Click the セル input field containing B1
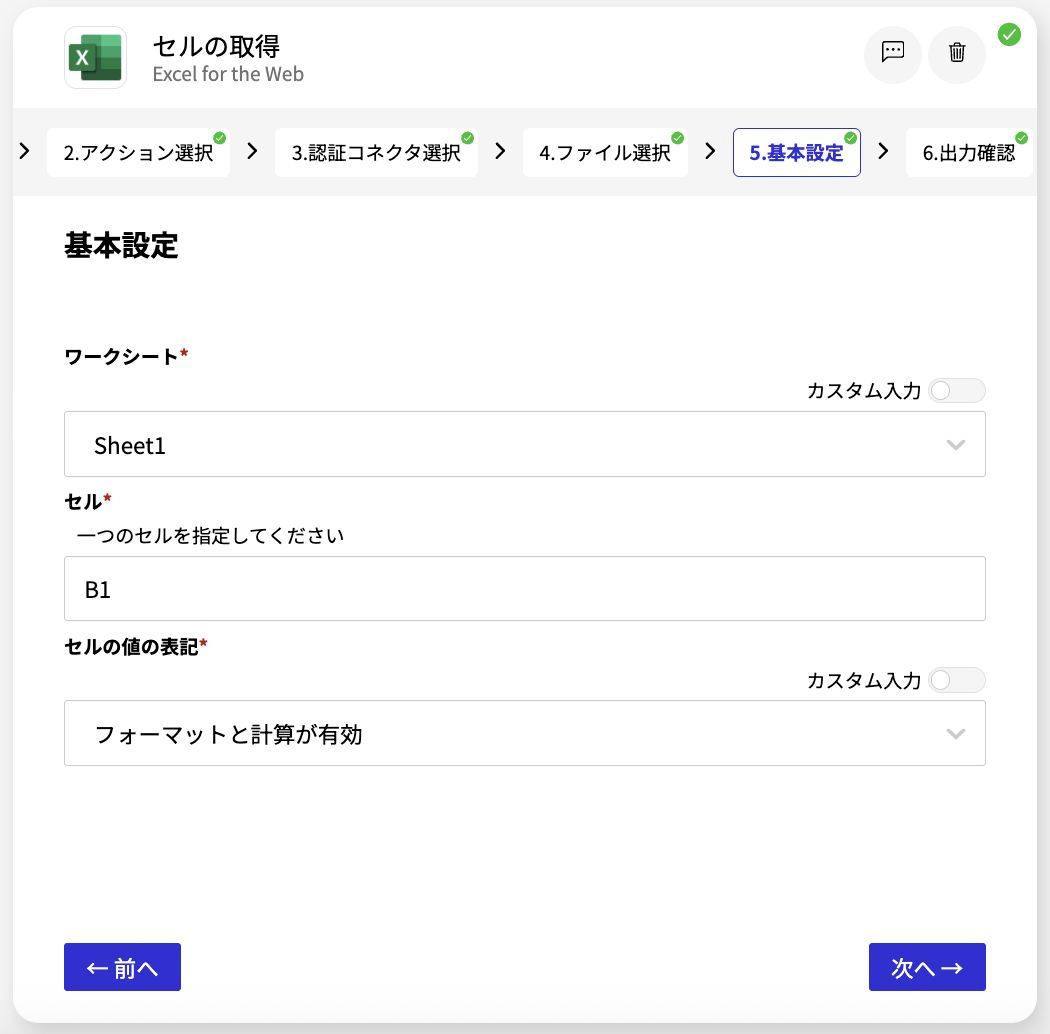The width and height of the screenshot is (1050, 1034). (524, 589)
